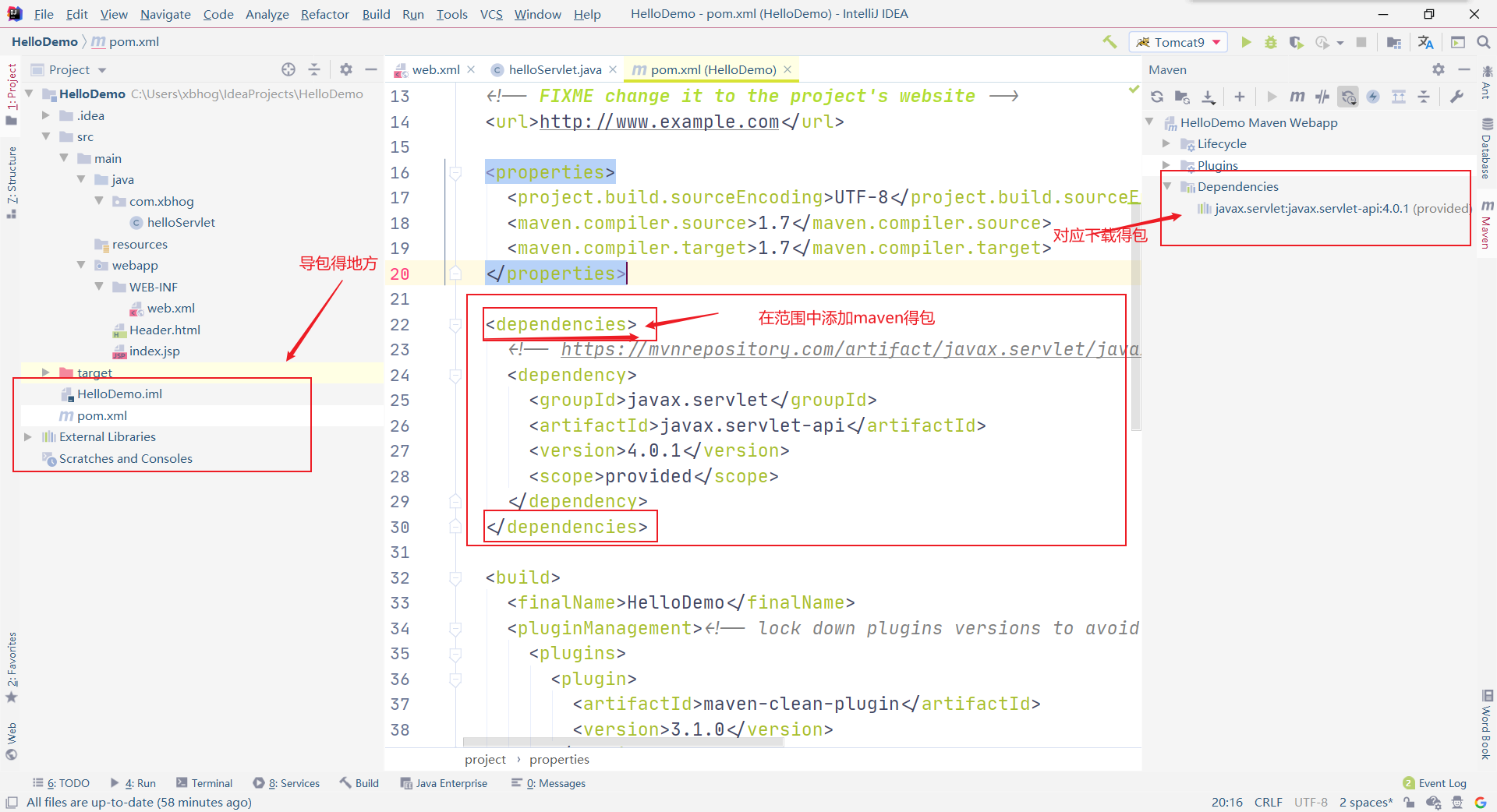Open Java Enterprise tool window
Screen dimensions: 1497x812
[x=444, y=783]
